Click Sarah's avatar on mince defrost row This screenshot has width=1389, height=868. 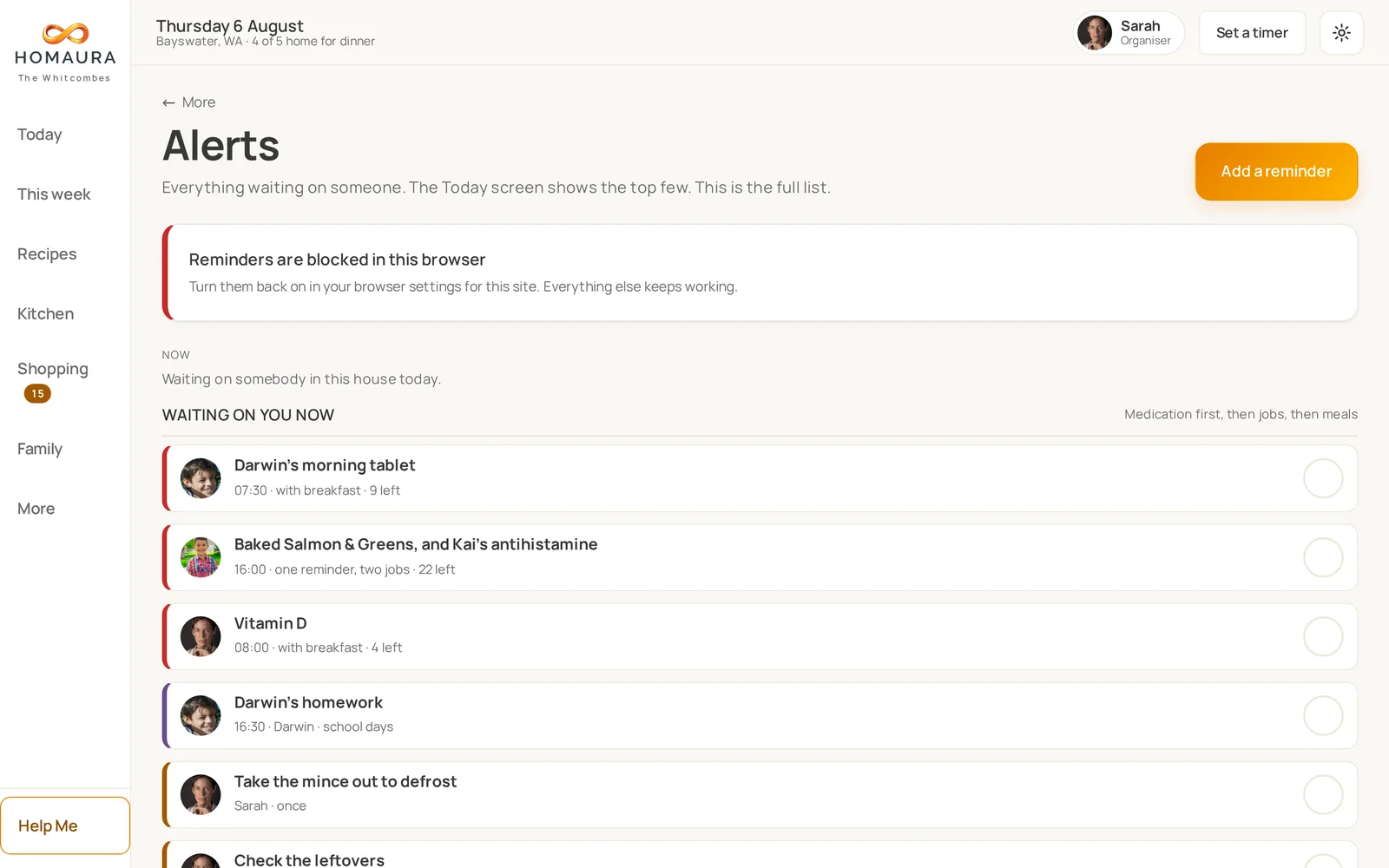pyautogui.click(x=201, y=794)
